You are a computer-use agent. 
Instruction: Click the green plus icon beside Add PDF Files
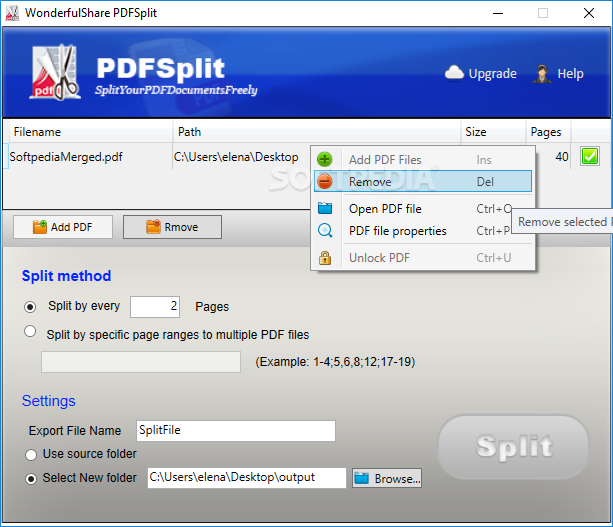point(324,160)
